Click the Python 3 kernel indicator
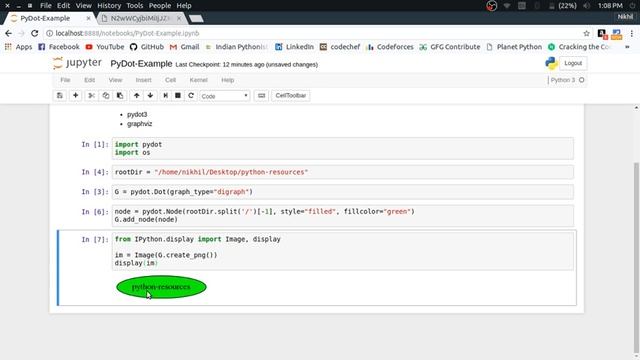The image size is (640, 360). pyautogui.click(x=567, y=80)
